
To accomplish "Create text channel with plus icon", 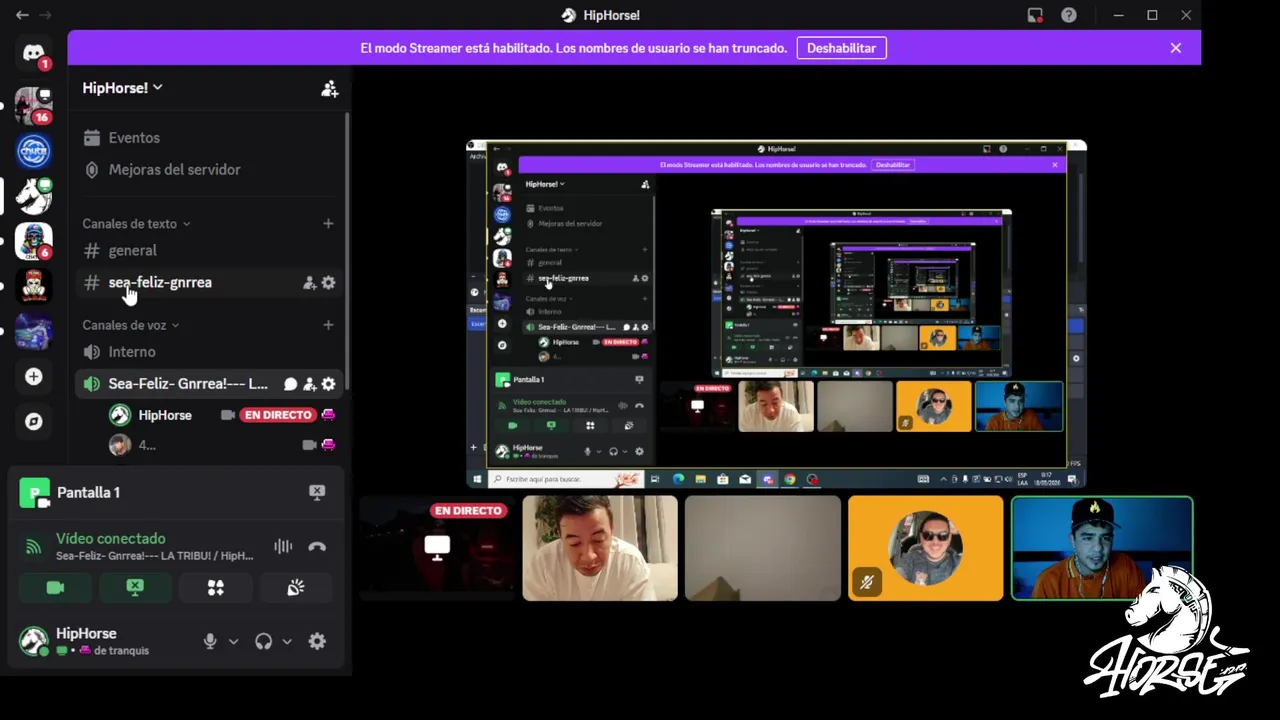I will 328,223.
